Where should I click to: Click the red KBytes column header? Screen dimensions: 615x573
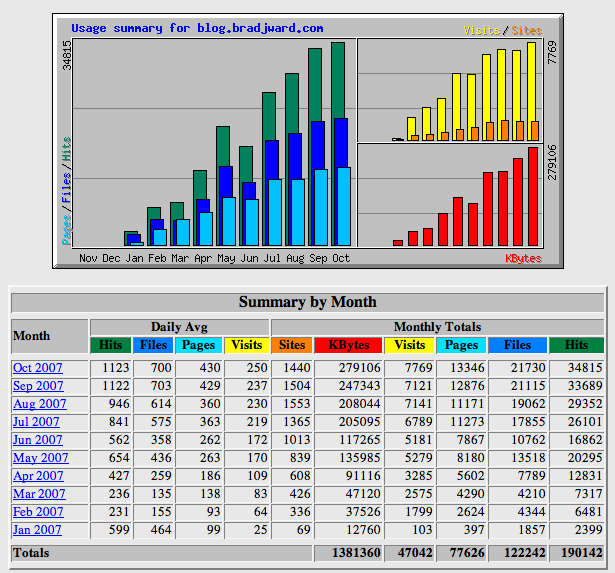(349, 345)
